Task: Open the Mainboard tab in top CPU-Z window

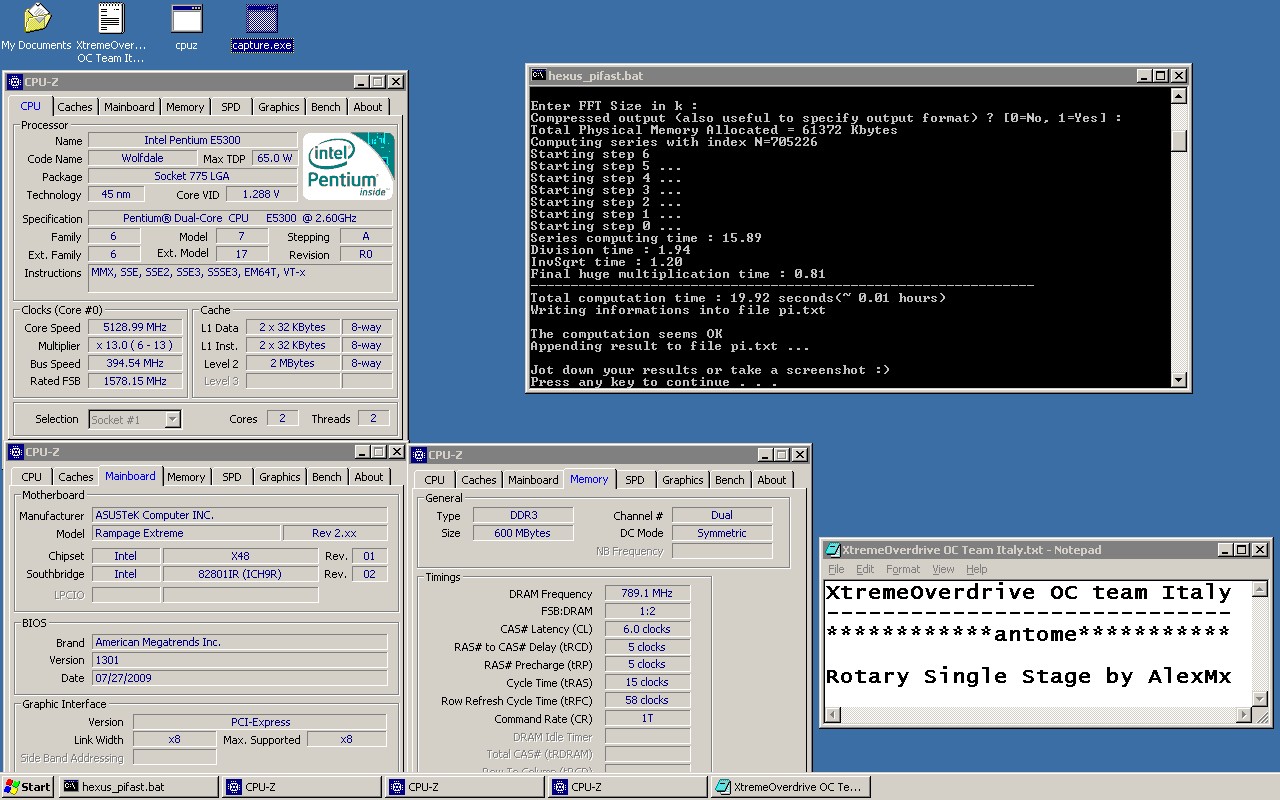Action: 129,107
